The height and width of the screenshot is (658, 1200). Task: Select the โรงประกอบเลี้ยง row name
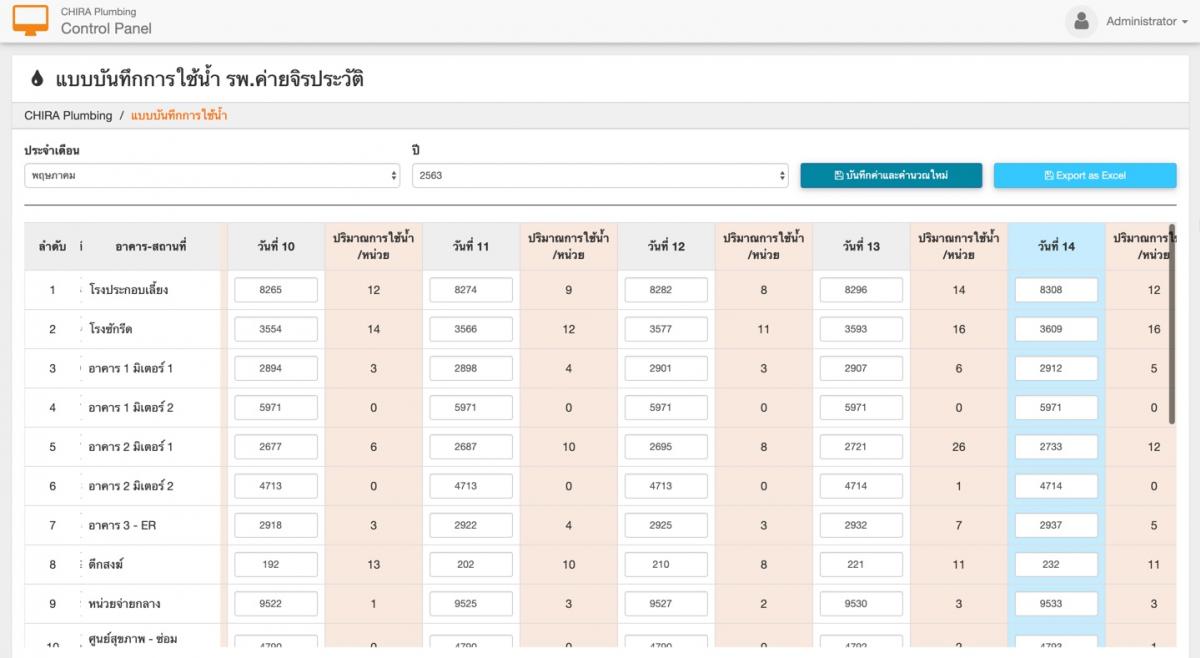pyautogui.click(x=128, y=290)
